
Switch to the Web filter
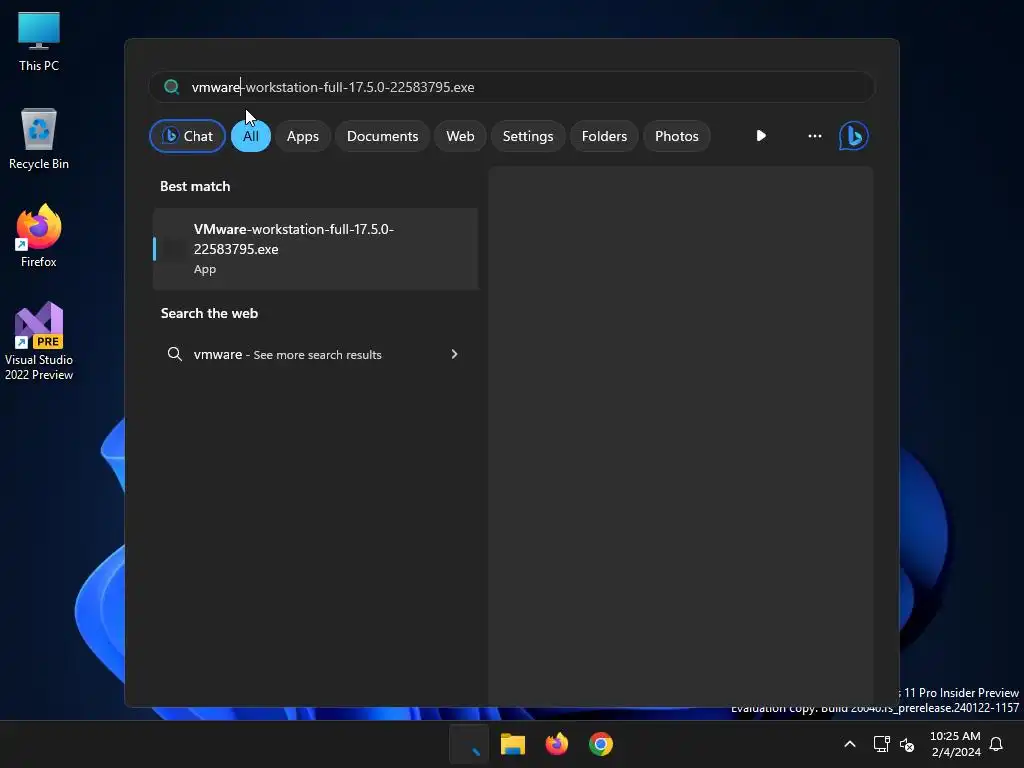460,136
